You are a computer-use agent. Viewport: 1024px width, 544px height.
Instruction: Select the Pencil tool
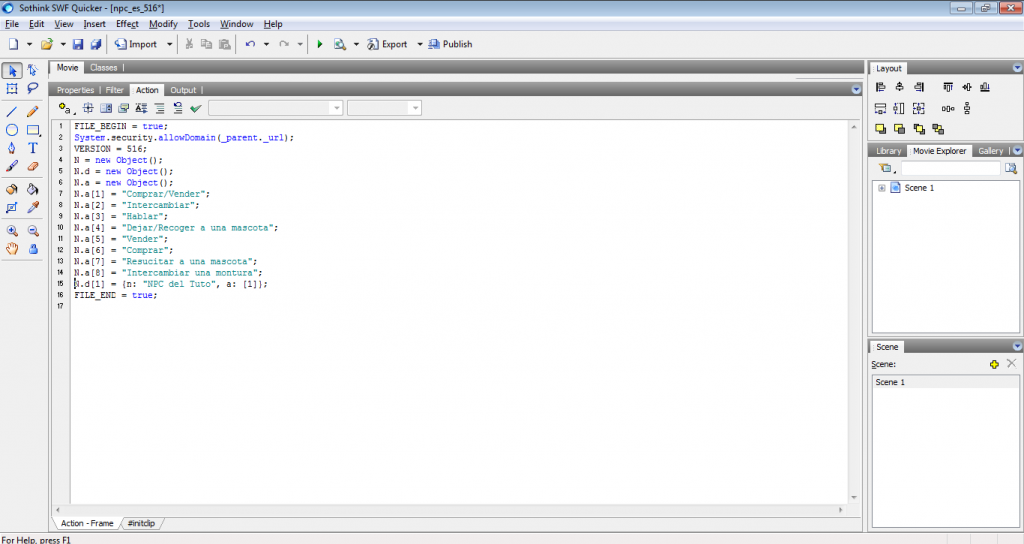click(33, 112)
